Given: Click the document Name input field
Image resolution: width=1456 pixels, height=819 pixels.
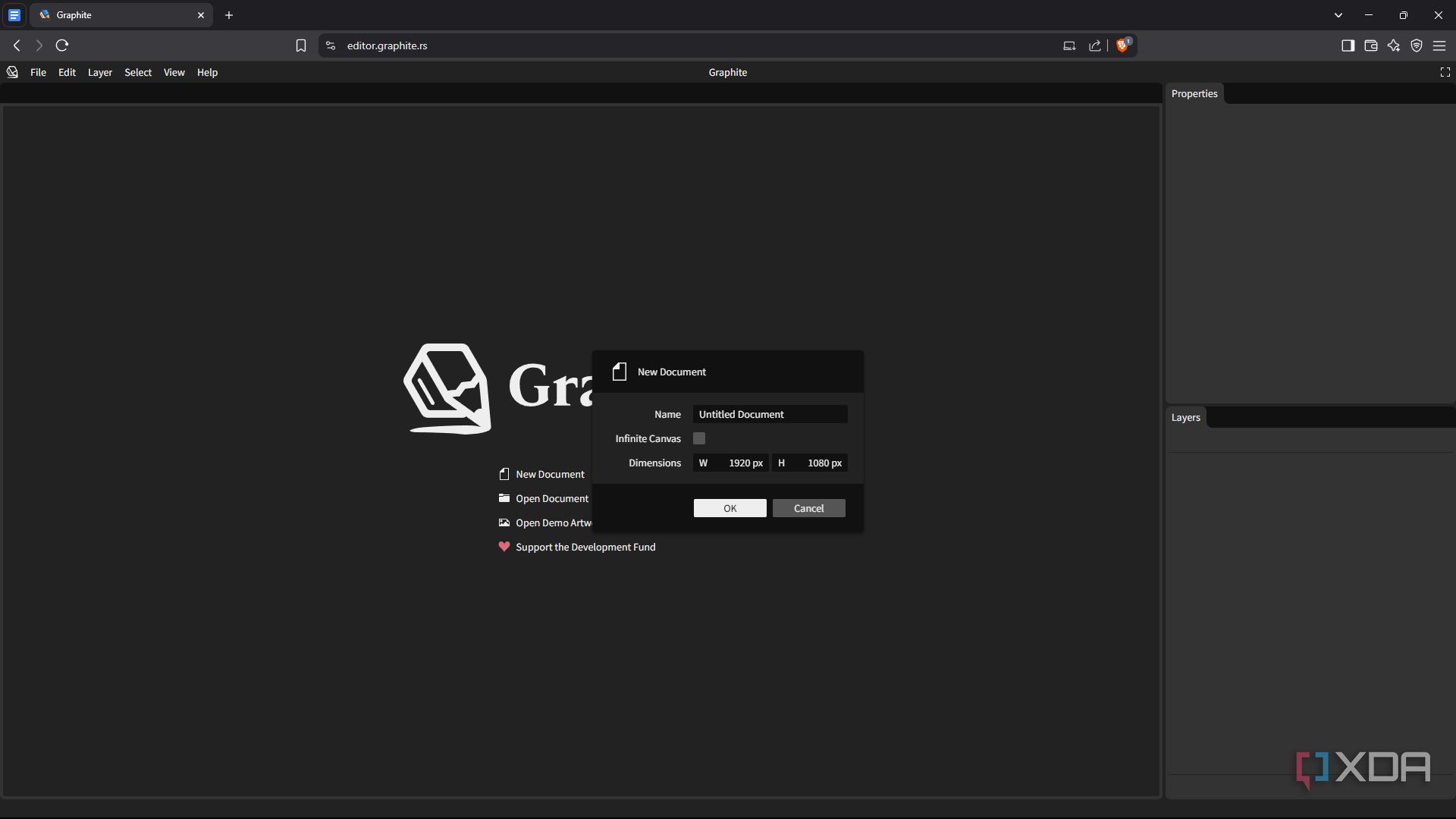Looking at the screenshot, I should 770,414.
